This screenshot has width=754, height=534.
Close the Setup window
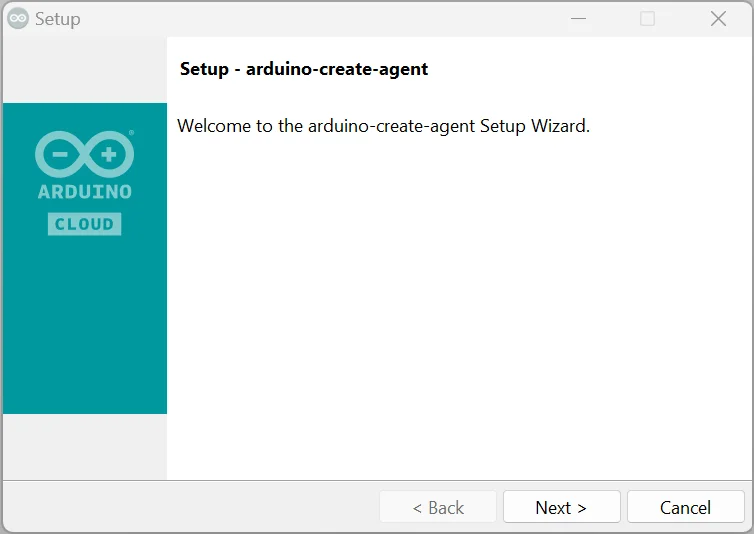pyautogui.click(x=718, y=19)
